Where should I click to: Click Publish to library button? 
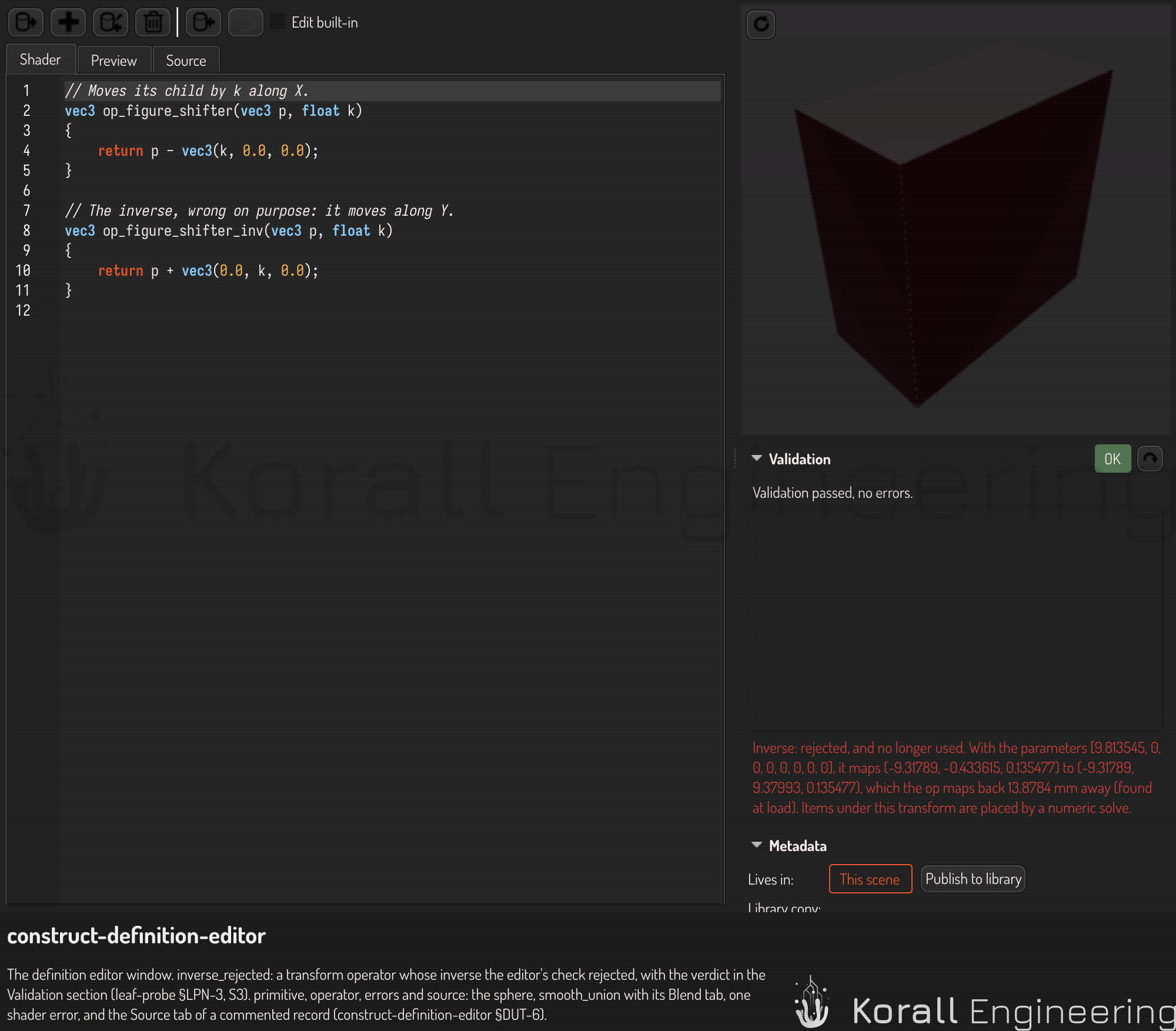click(x=973, y=879)
